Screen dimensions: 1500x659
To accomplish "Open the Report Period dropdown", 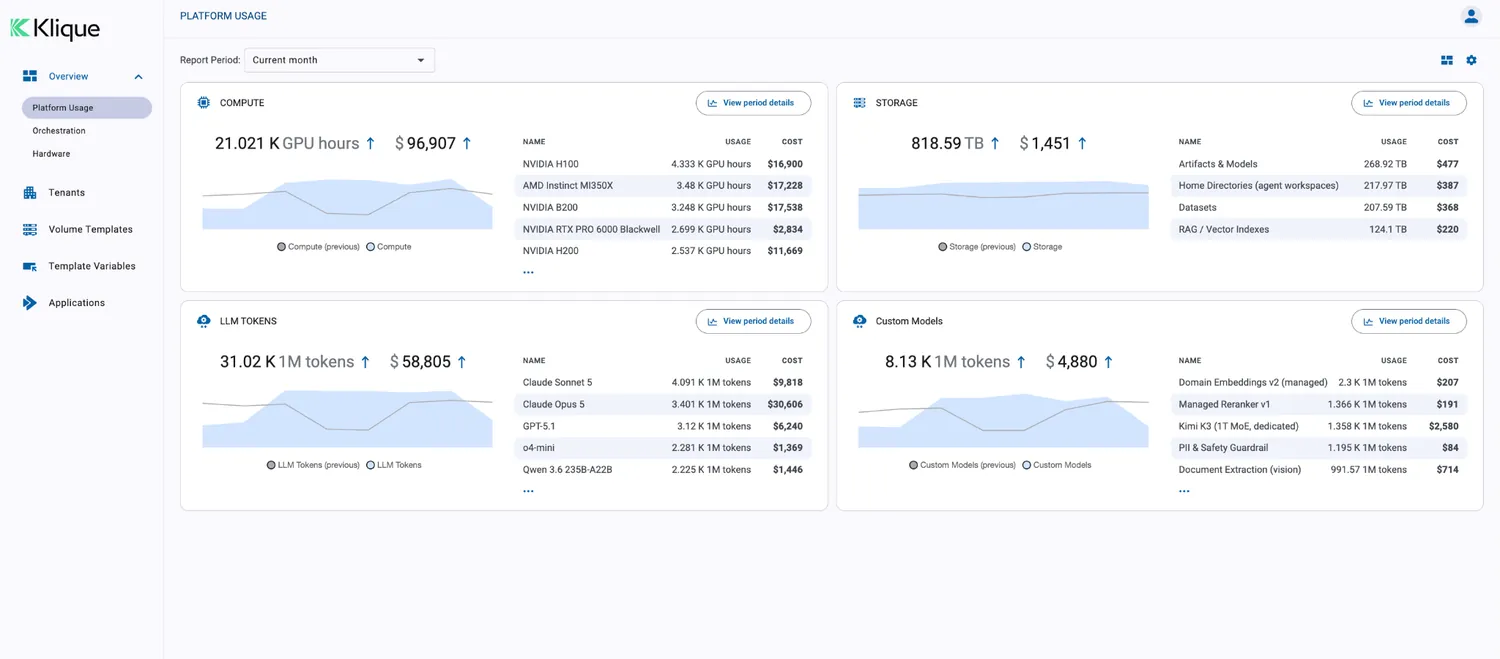I will (339, 60).
